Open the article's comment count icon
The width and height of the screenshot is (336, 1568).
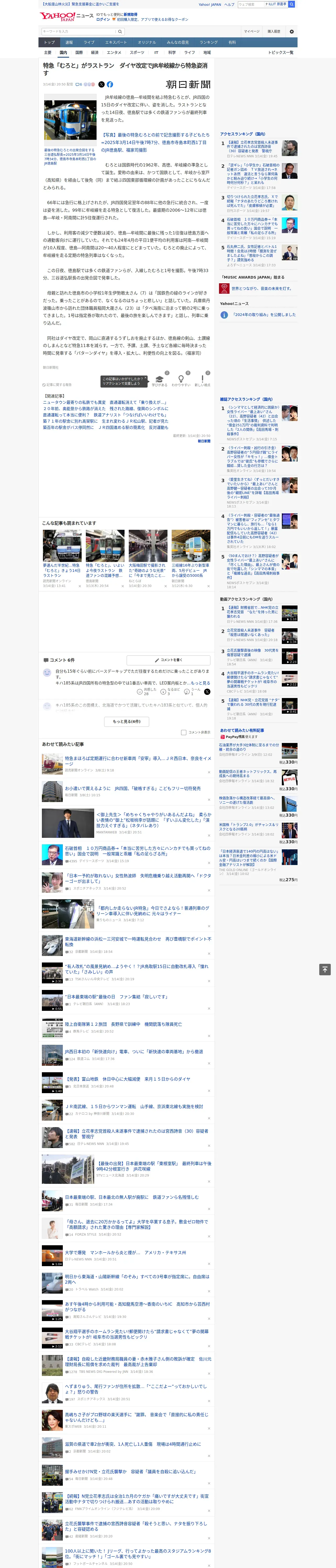click(x=79, y=85)
